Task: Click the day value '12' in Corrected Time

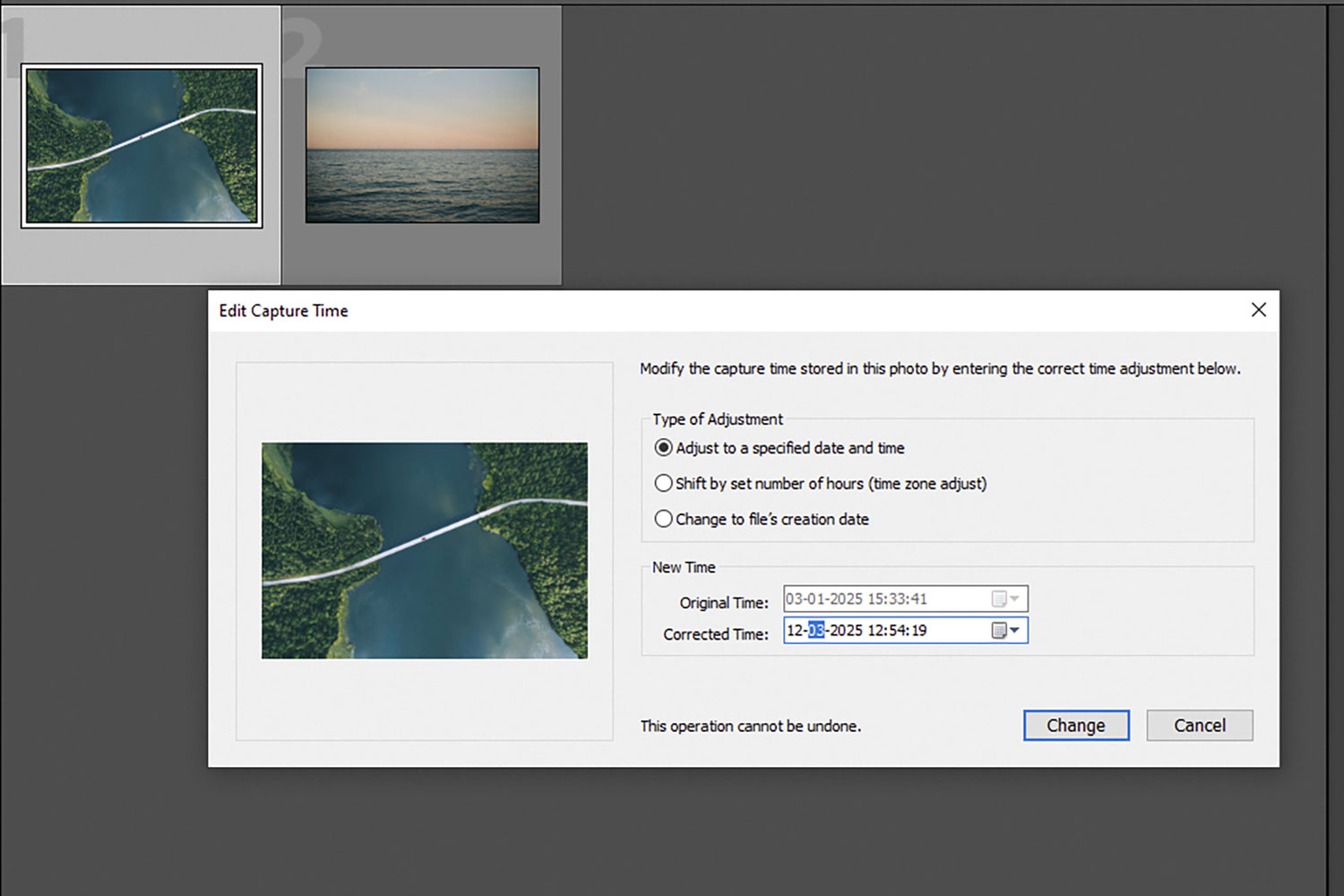Action: [795, 631]
